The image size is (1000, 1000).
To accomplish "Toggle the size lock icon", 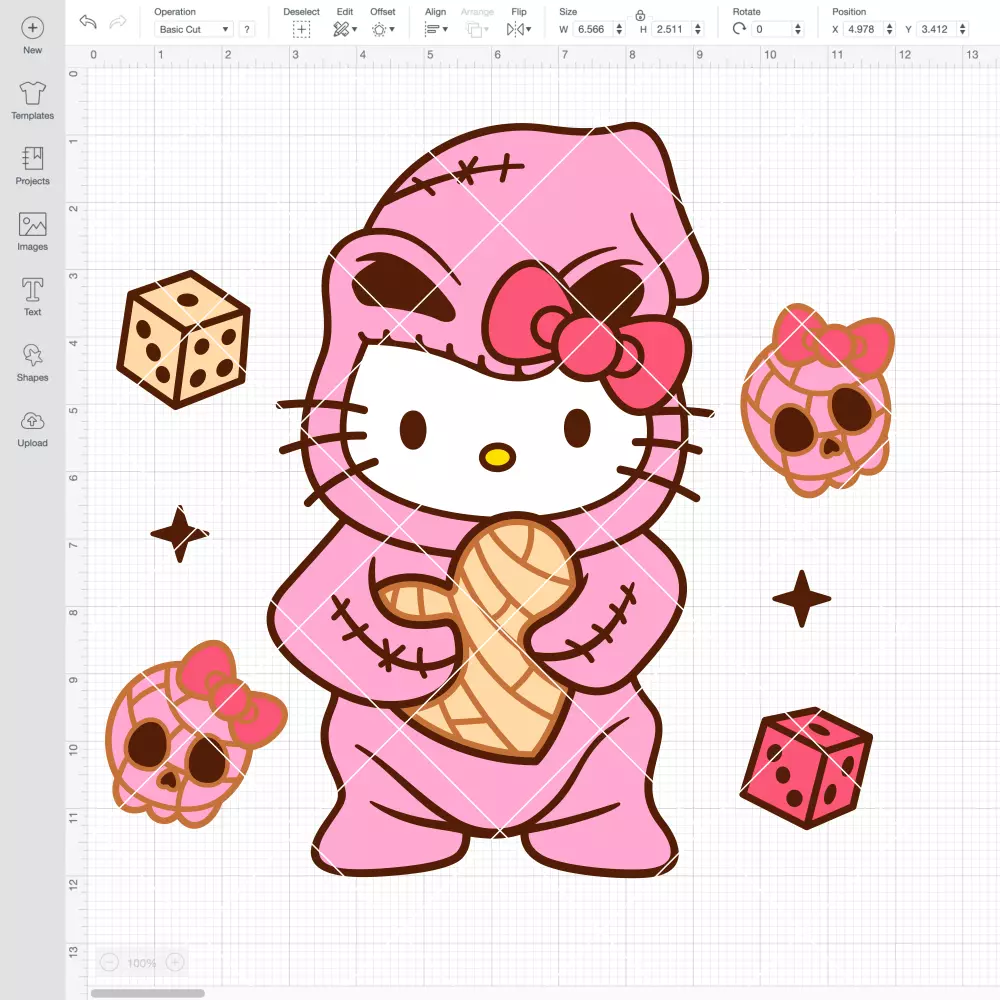I will click(x=640, y=15).
